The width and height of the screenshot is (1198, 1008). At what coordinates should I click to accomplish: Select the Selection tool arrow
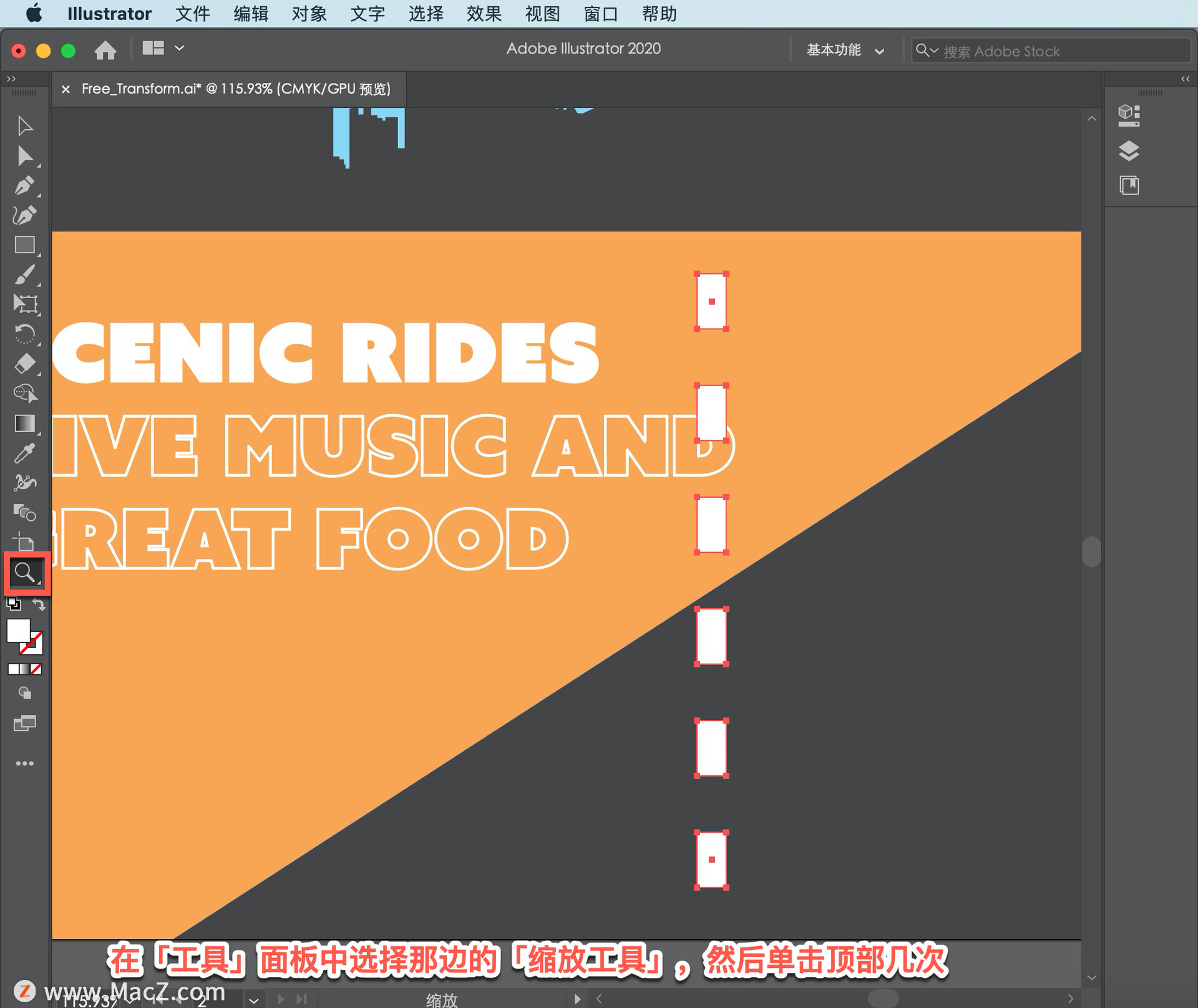click(25, 126)
